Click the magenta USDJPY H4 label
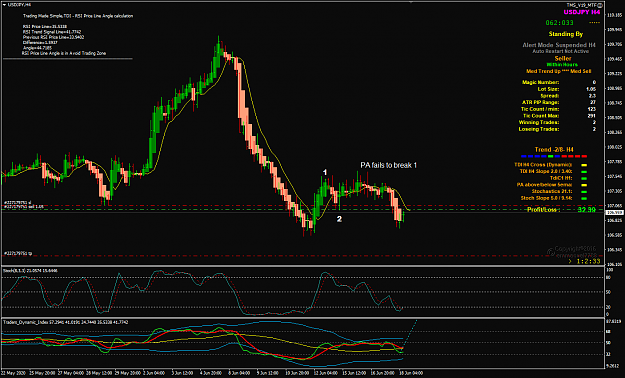 582,12
